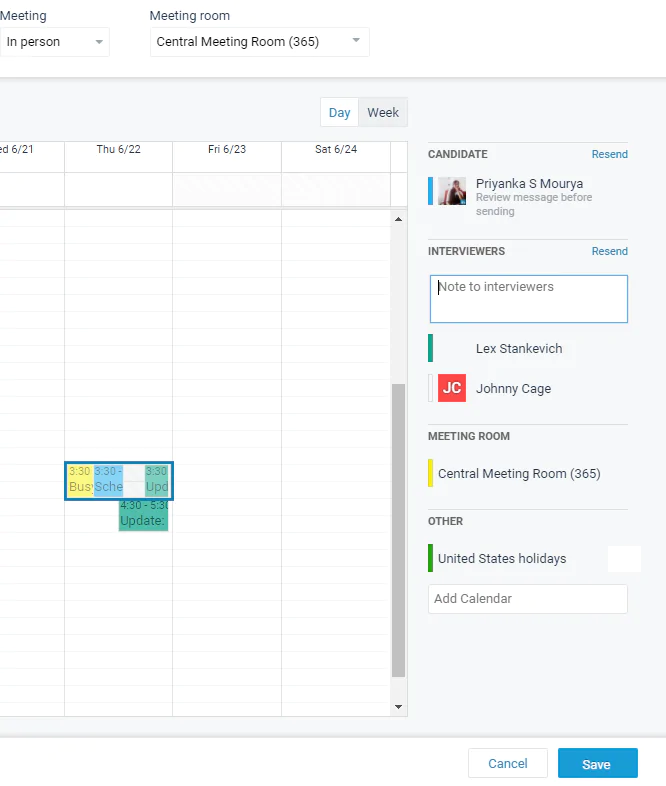This screenshot has height=786, width=666.
Task: Select Sat 6/24 column header
Action: [336, 149]
